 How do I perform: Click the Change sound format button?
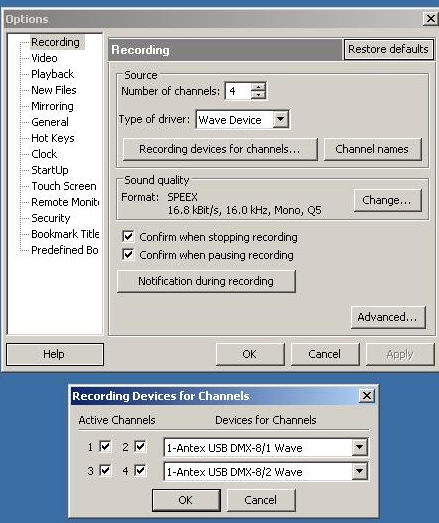click(388, 200)
